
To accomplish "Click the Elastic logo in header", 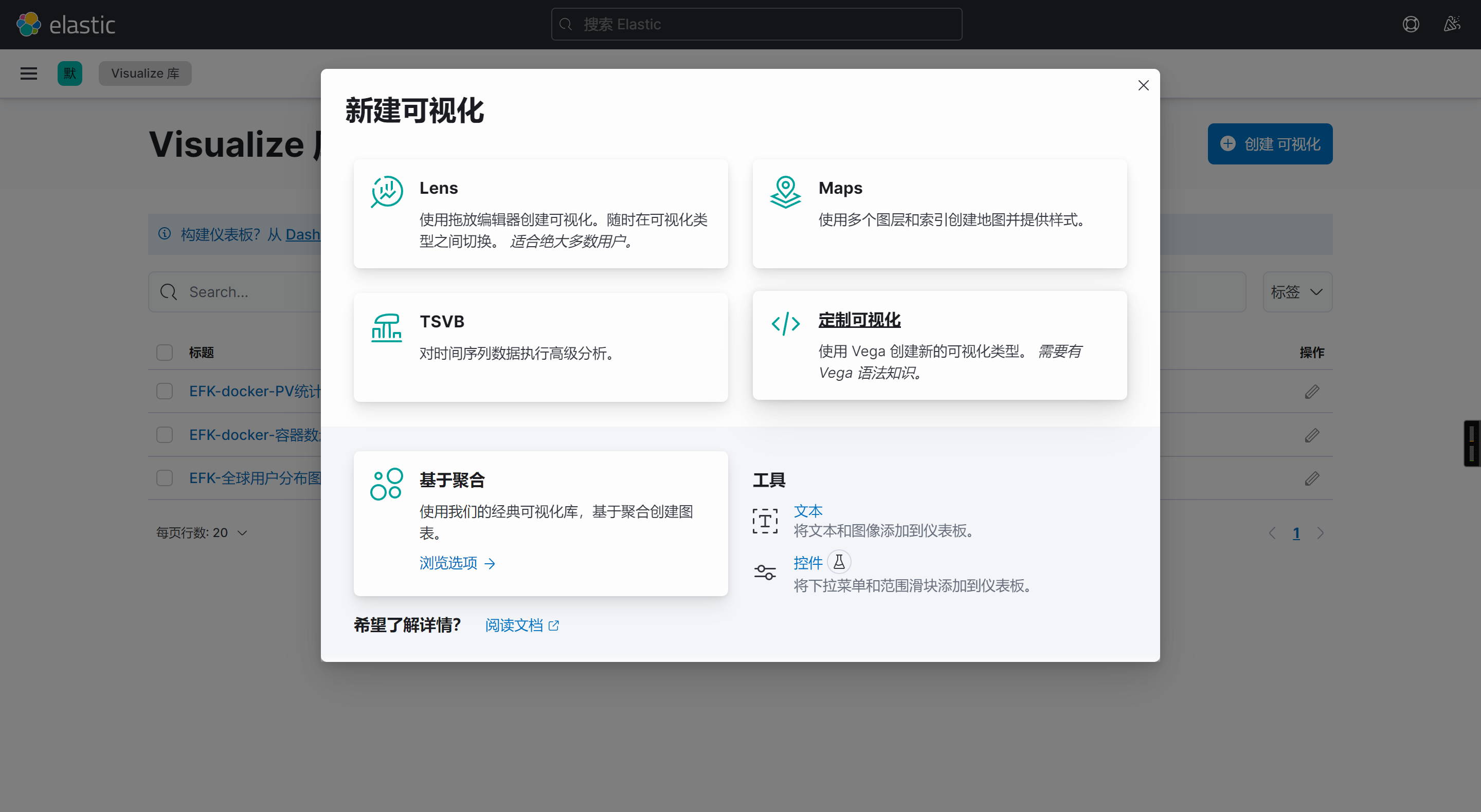I will point(65,24).
